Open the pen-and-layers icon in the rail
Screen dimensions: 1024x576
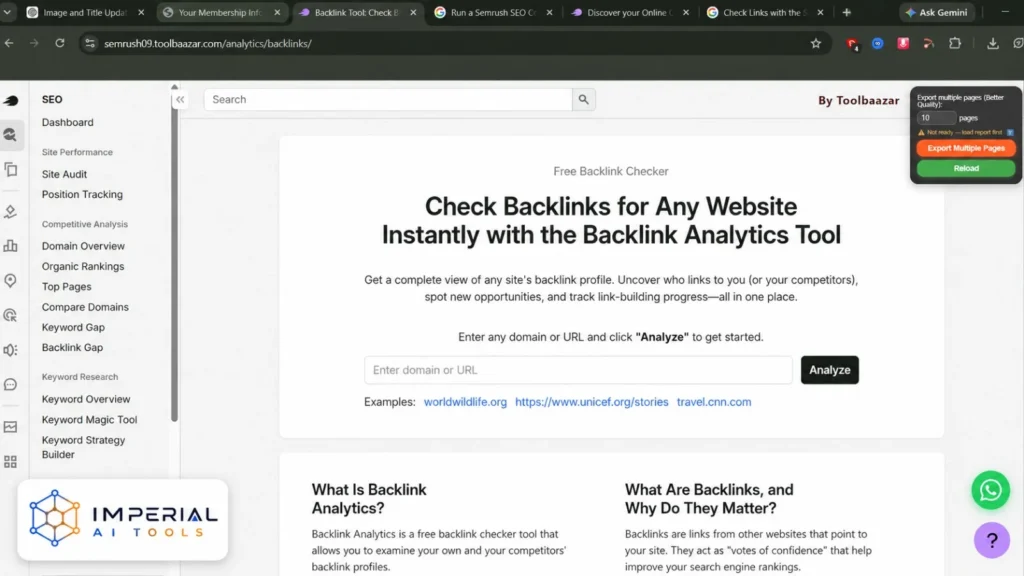pyautogui.click(x=10, y=211)
